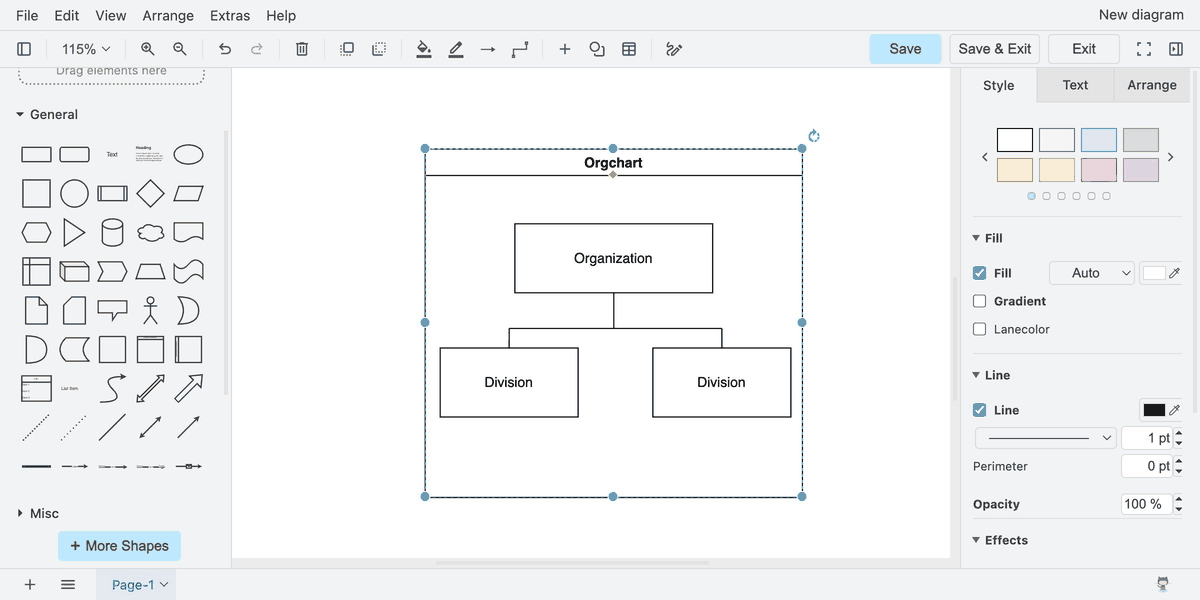Collapse the Effects section
The height and width of the screenshot is (600, 1200).
pyautogui.click(x=1000, y=540)
